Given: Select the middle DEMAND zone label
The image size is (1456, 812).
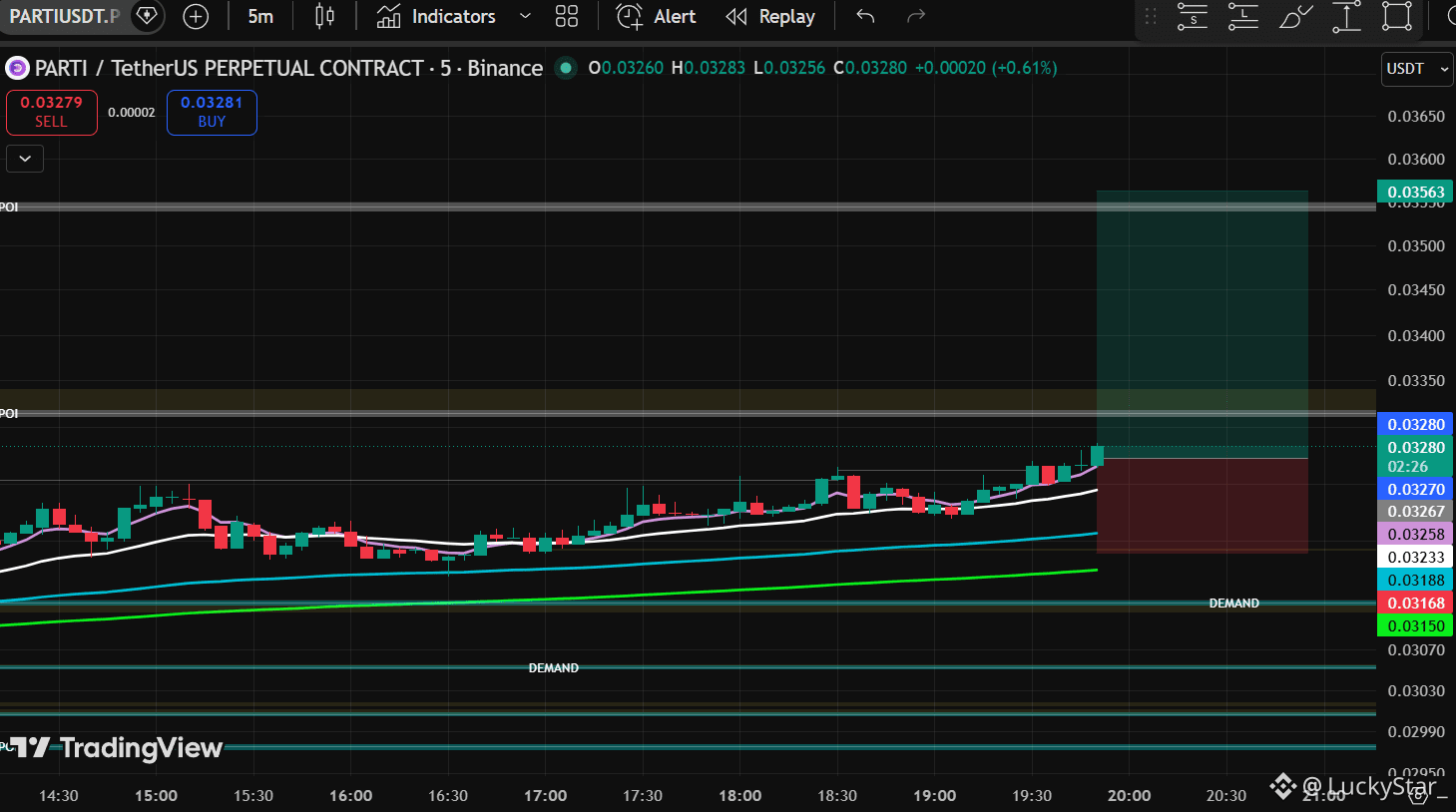Looking at the screenshot, I should tap(554, 668).
